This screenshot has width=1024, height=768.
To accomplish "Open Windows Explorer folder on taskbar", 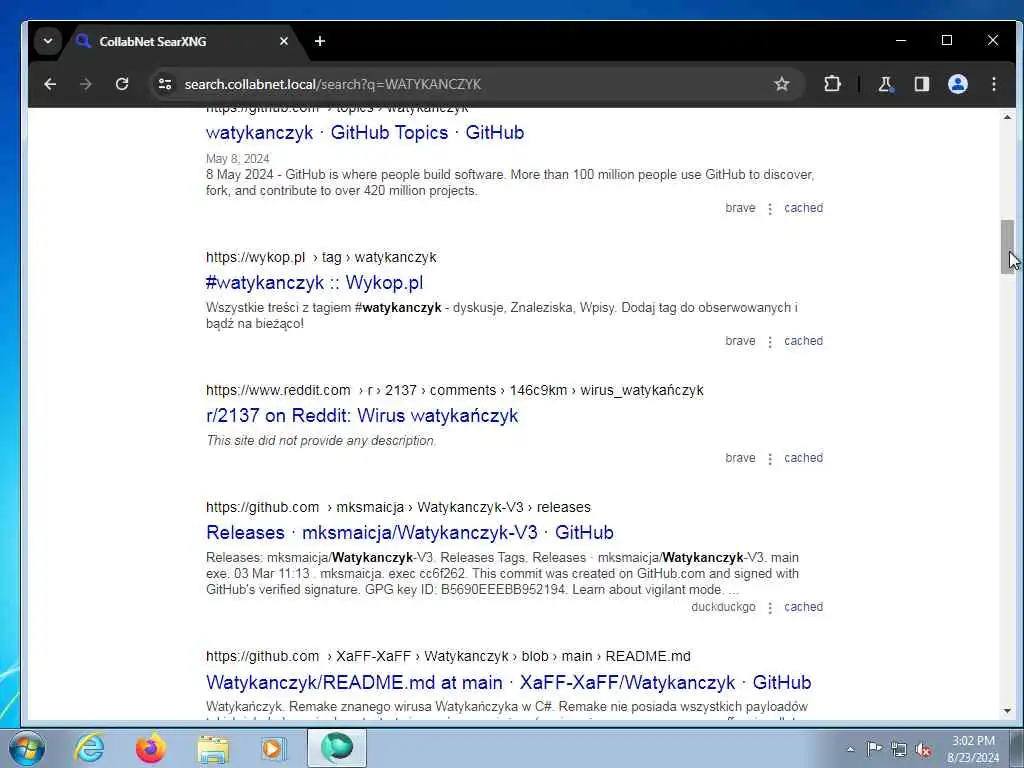I will point(213,749).
